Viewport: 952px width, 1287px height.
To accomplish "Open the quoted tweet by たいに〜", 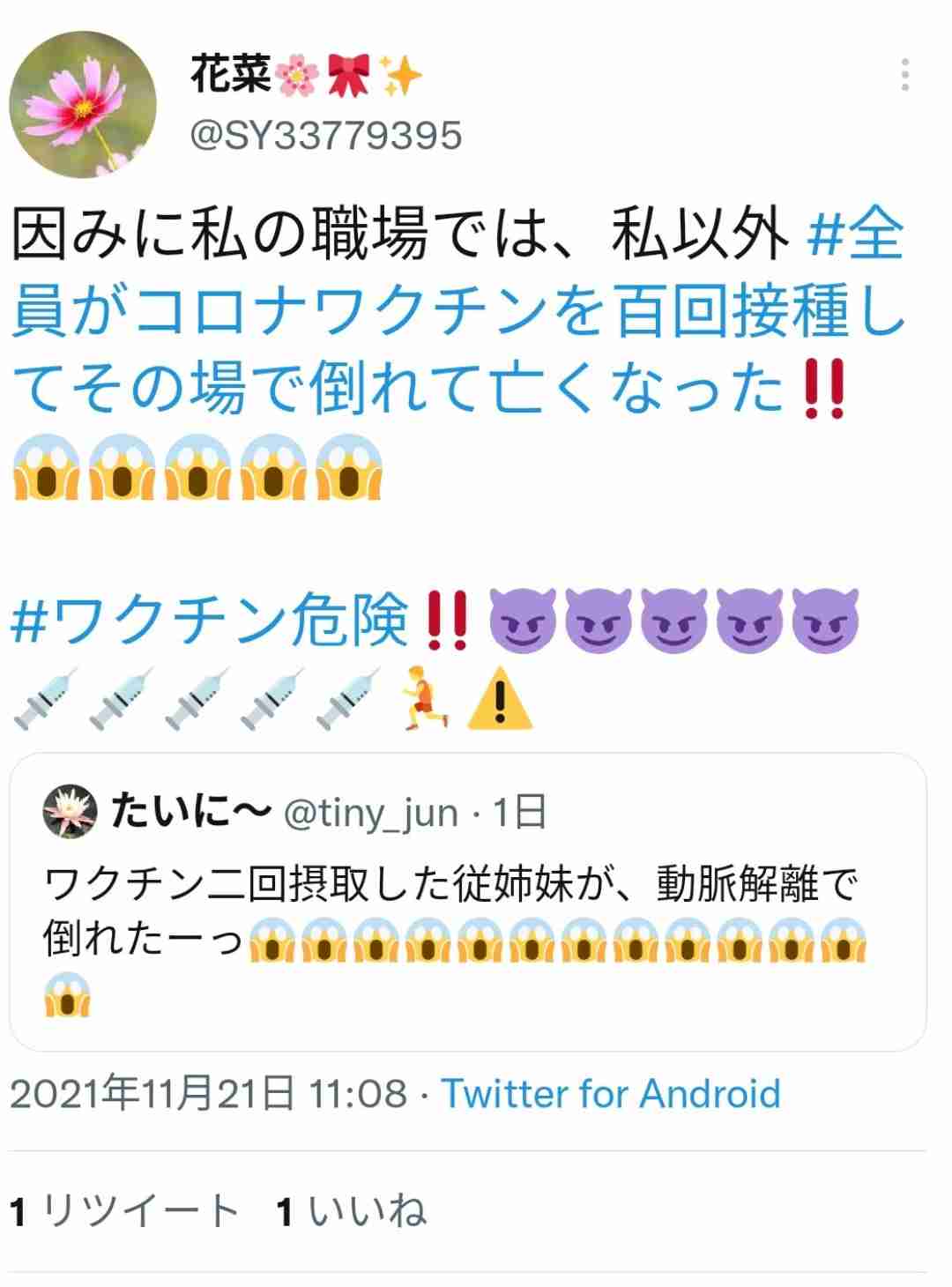I will coord(467,902).
